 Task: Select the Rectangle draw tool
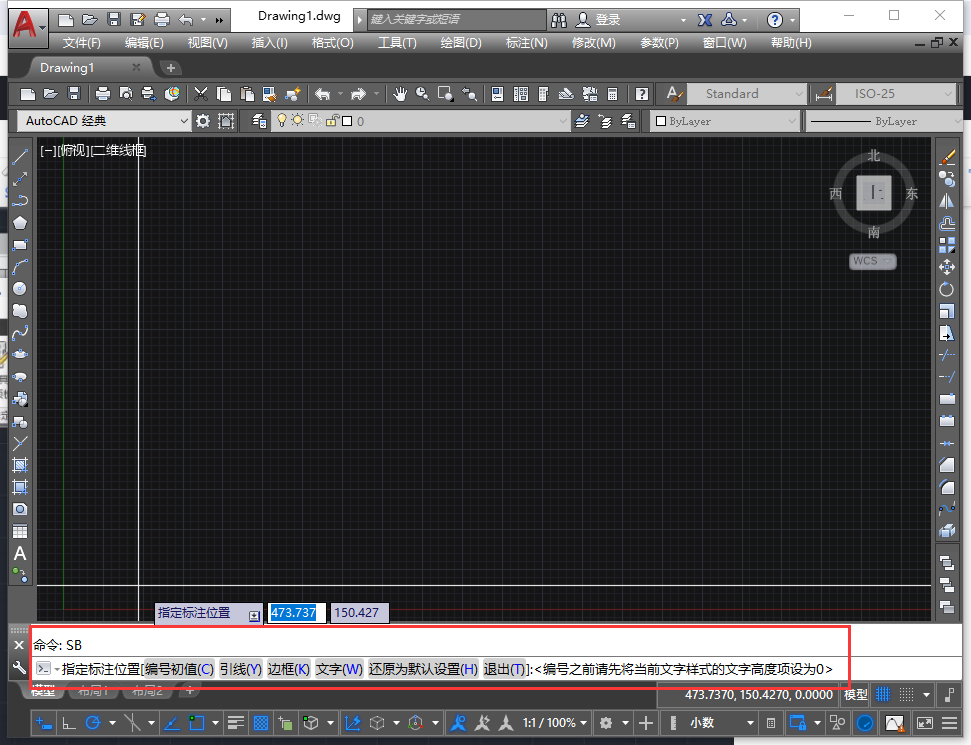pos(20,245)
